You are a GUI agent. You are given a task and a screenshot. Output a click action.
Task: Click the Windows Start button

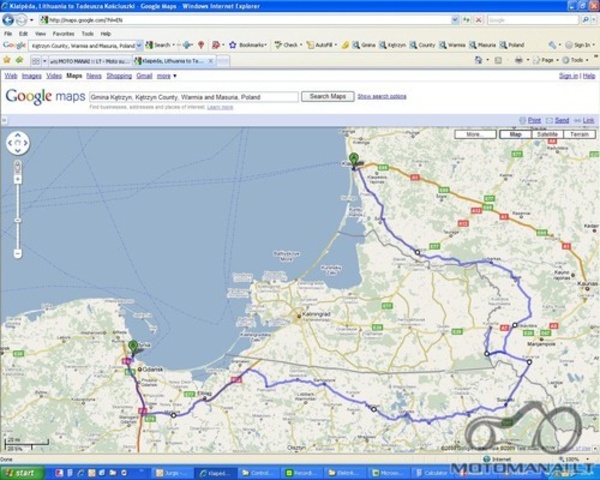click(x=22, y=473)
